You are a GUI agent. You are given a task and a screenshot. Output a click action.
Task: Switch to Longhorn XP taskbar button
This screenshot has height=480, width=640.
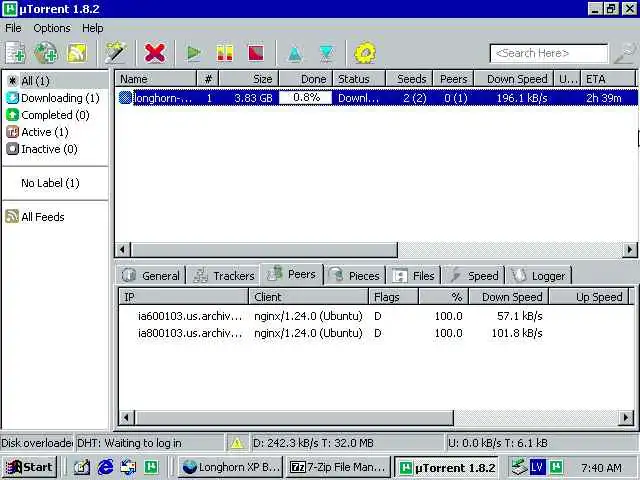click(231, 467)
